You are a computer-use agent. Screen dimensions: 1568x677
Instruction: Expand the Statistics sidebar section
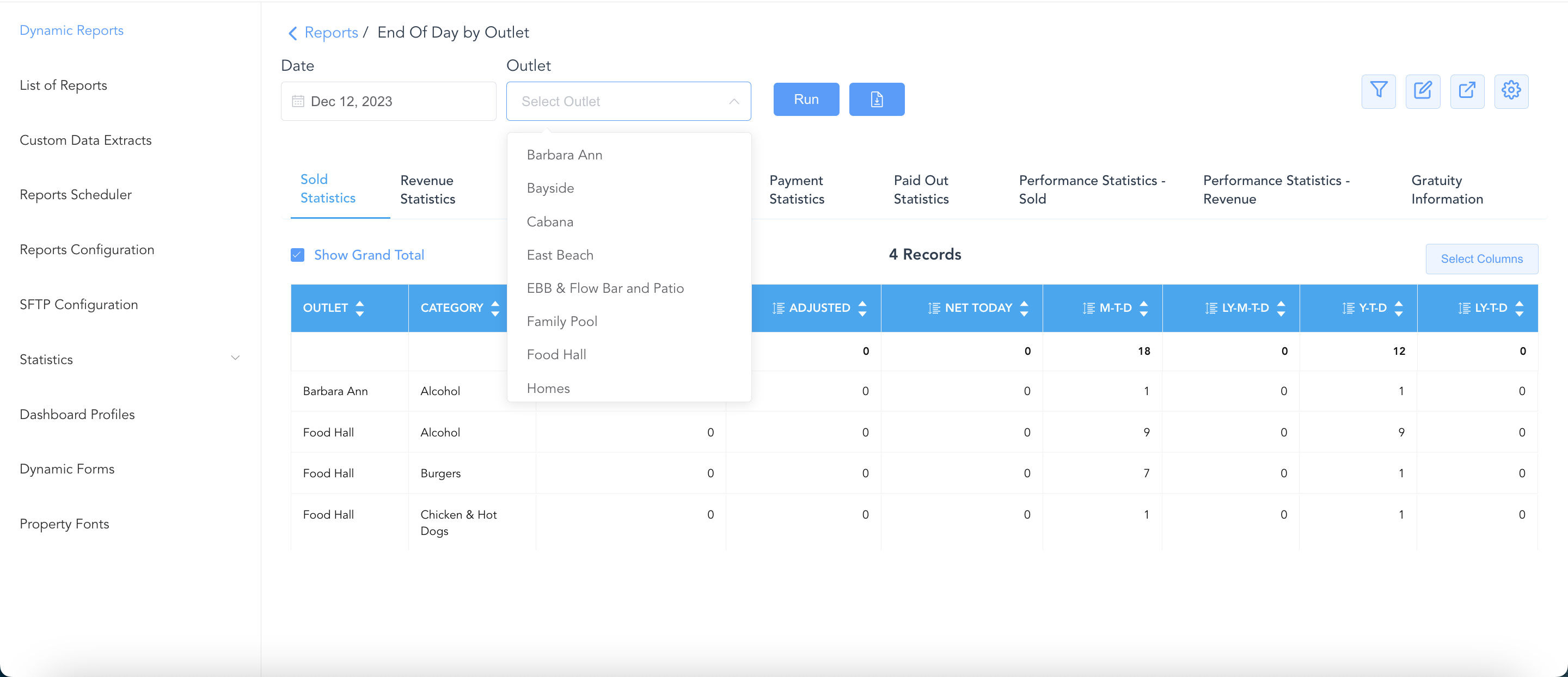click(x=235, y=358)
